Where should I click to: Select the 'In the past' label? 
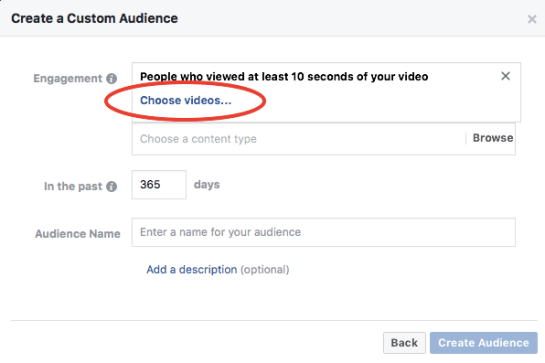pos(73,186)
